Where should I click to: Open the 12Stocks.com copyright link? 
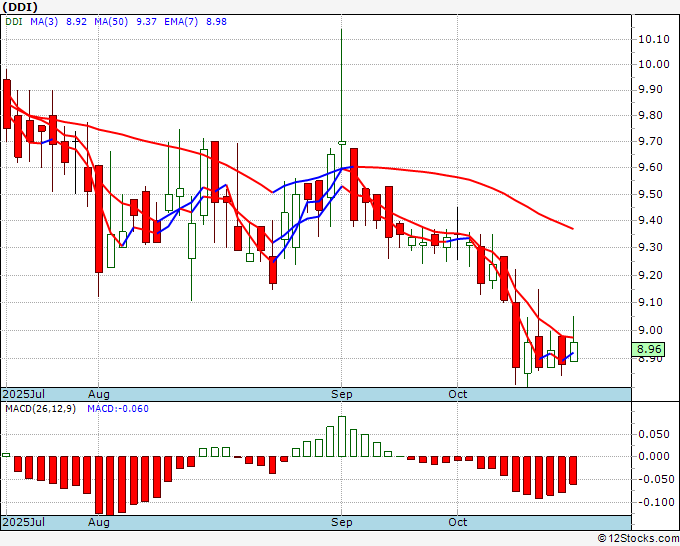(x=638, y=539)
